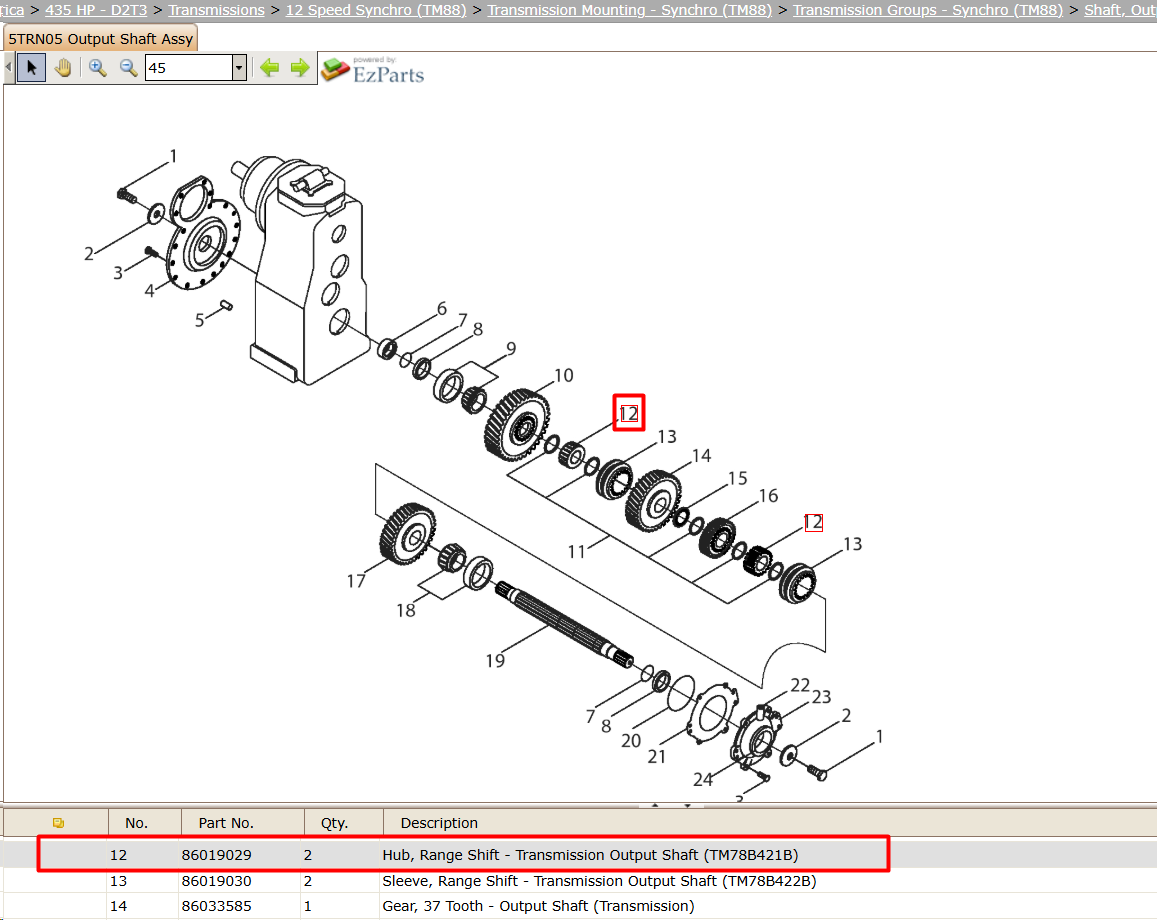Go to previous diagram with left arrow
This screenshot has width=1157, height=920.
tap(269, 68)
